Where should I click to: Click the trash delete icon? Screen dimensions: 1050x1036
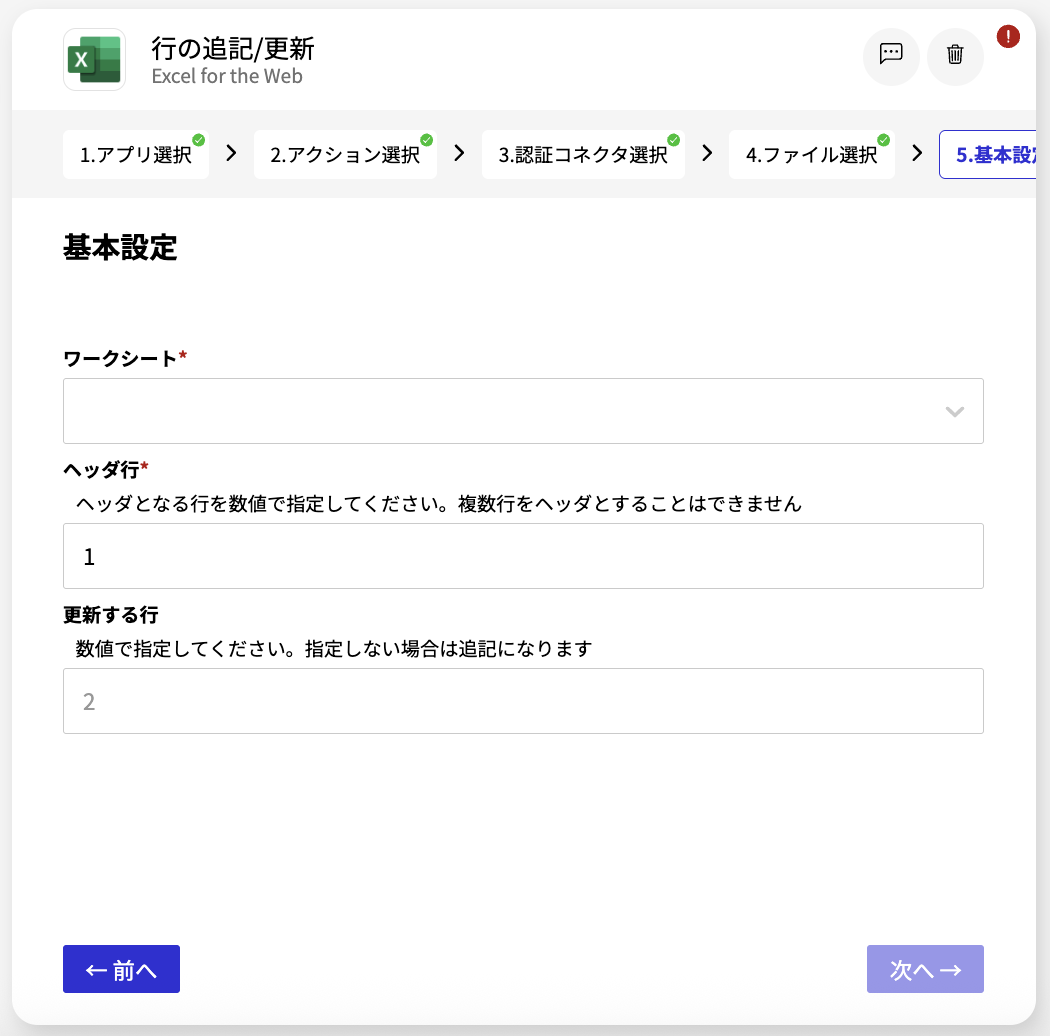[955, 56]
